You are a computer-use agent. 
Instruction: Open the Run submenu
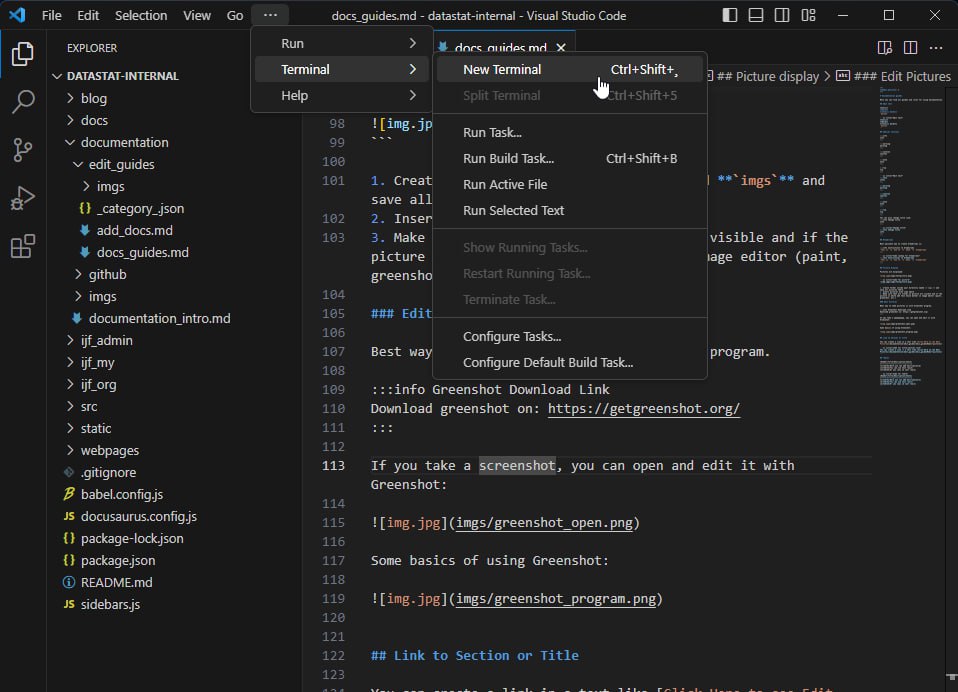click(343, 43)
